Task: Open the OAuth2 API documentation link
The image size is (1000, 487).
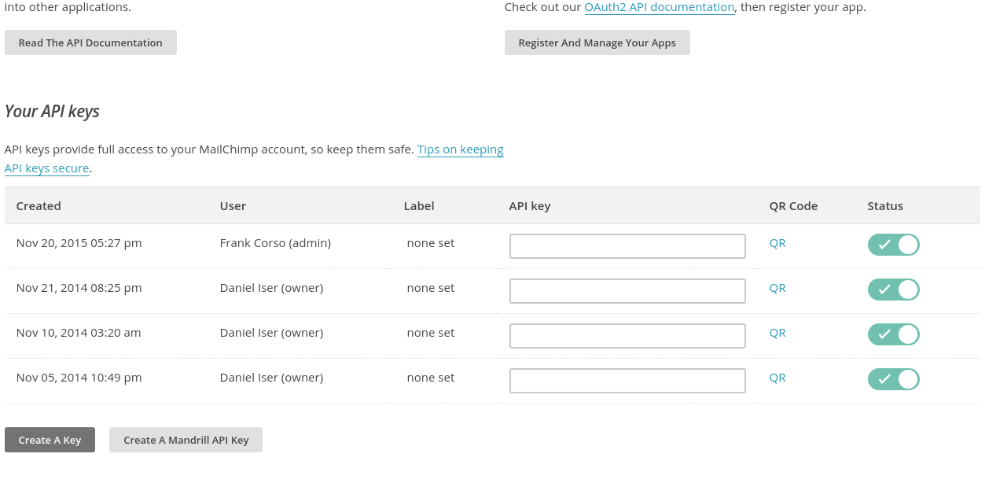Action: click(x=659, y=7)
